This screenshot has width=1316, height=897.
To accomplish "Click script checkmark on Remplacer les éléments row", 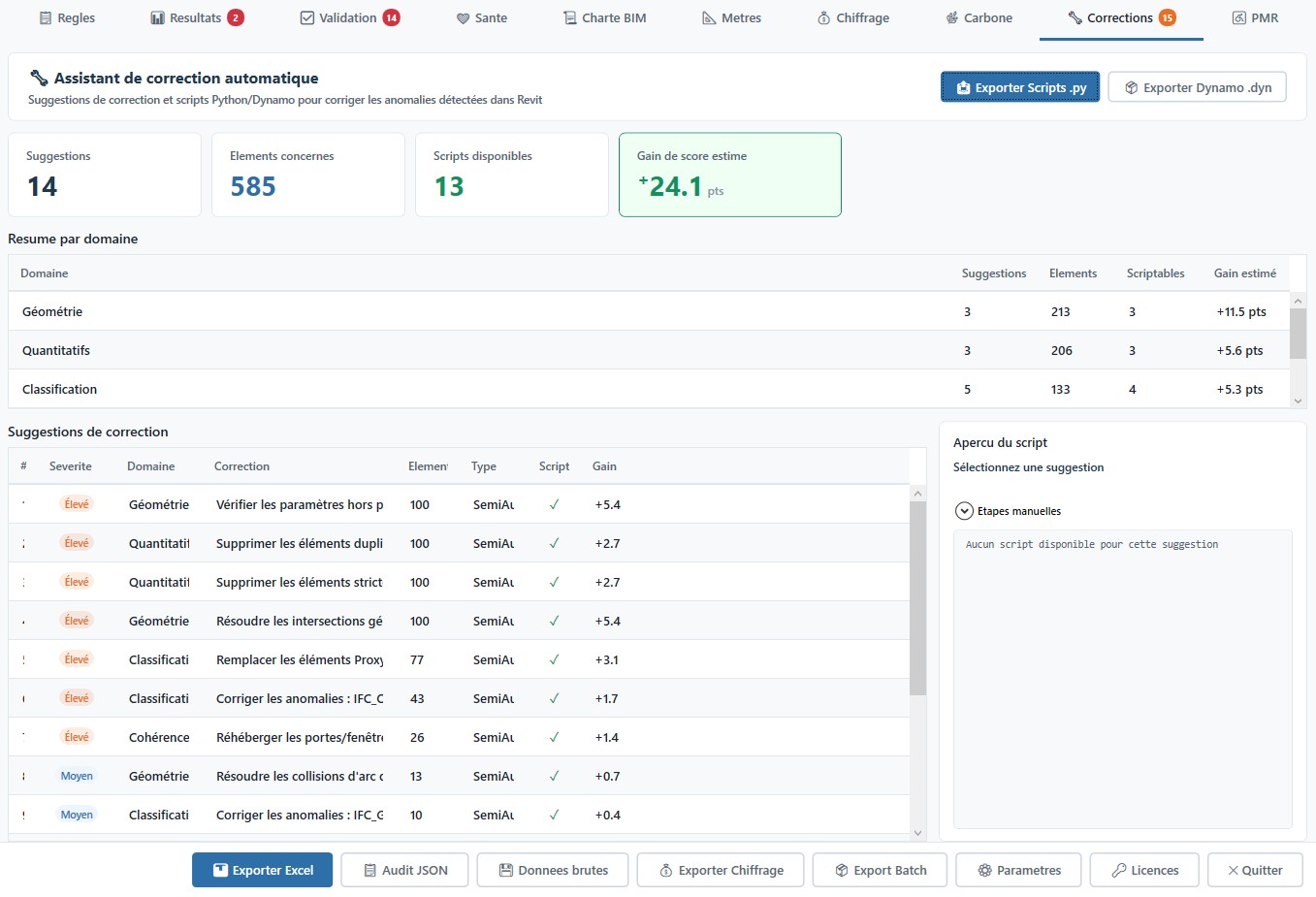I will (554, 659).
